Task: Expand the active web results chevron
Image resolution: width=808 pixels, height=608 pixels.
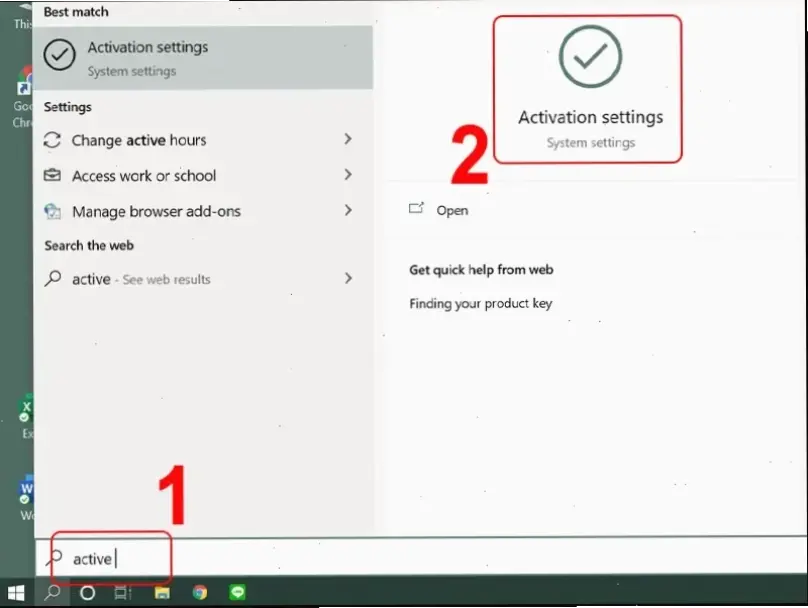Action: 348,279
